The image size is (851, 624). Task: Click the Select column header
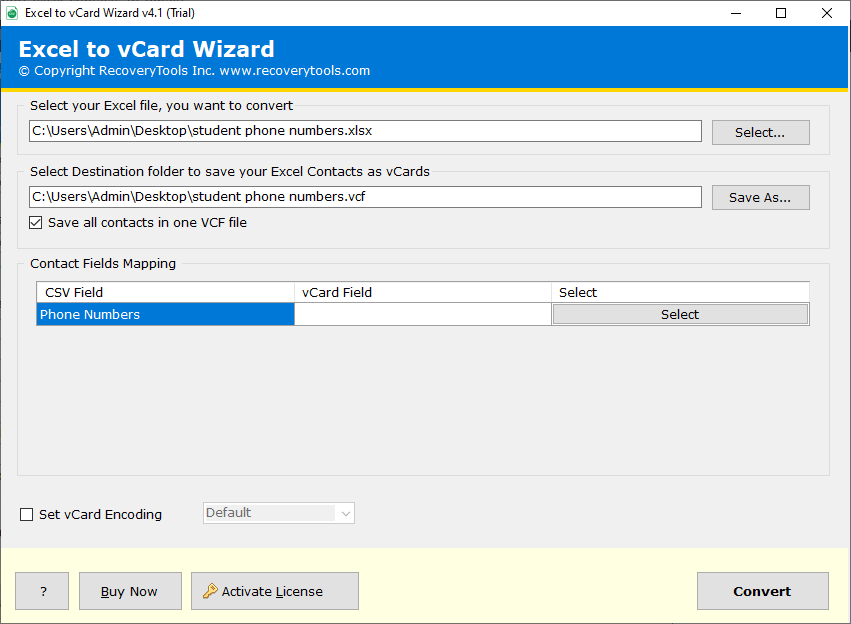680,292
